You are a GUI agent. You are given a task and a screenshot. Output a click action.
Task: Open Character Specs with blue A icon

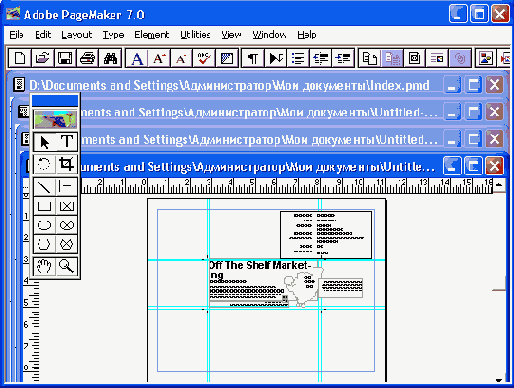137,58
